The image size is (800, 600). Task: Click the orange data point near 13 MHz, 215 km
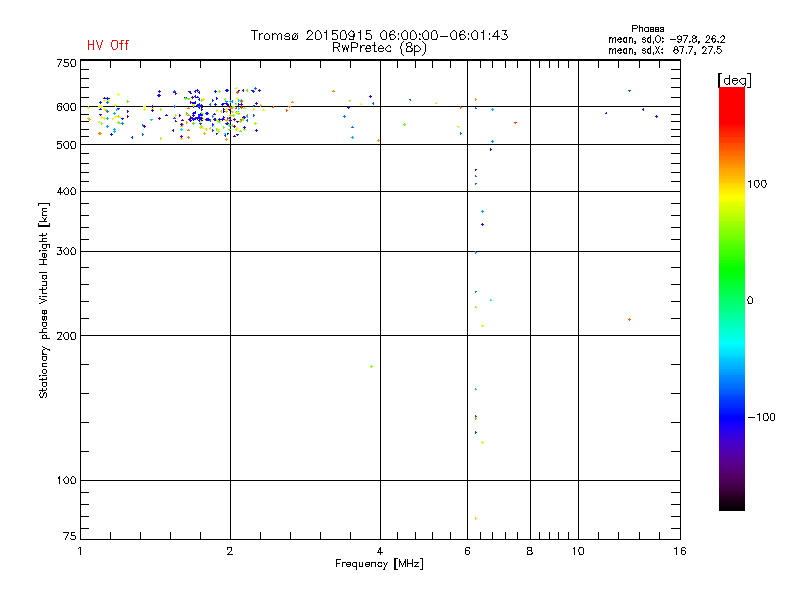click(630, 319)
